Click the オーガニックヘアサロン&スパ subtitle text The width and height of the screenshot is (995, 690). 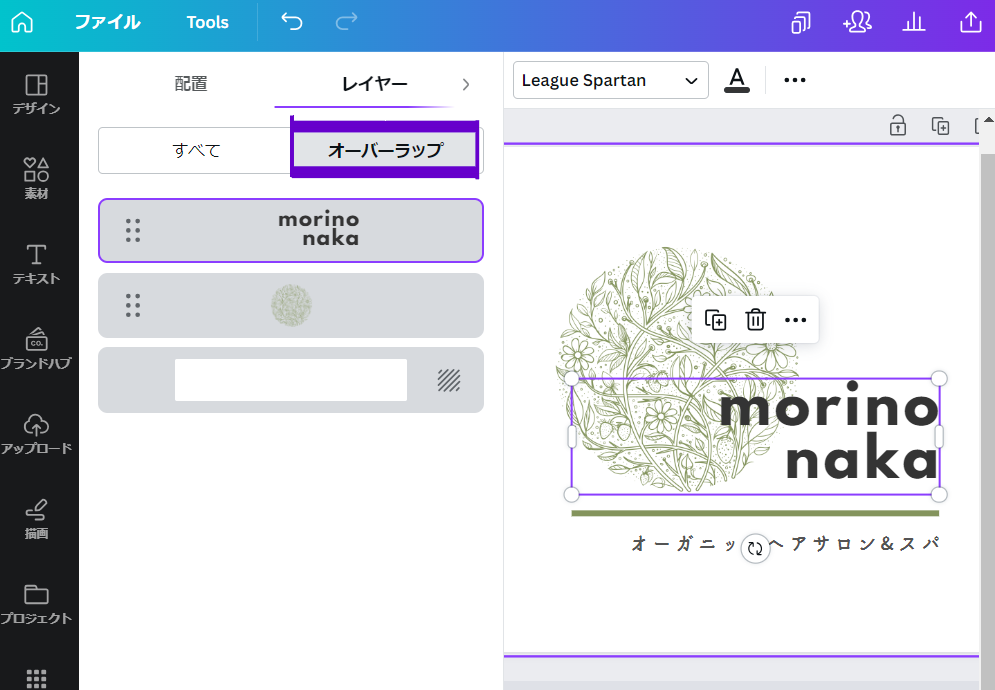(x=786, y=543)
